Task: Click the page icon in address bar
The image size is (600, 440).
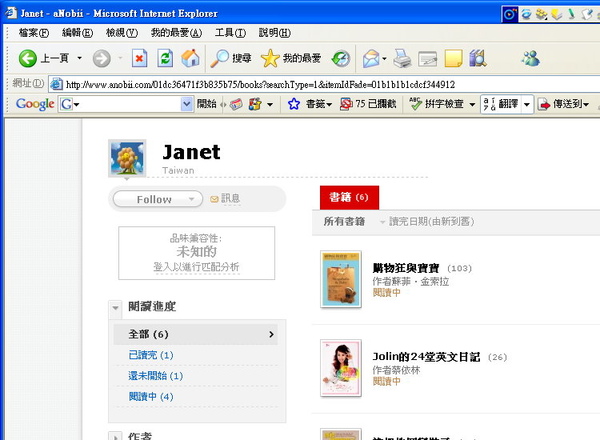Action: (x=56, y=84)
